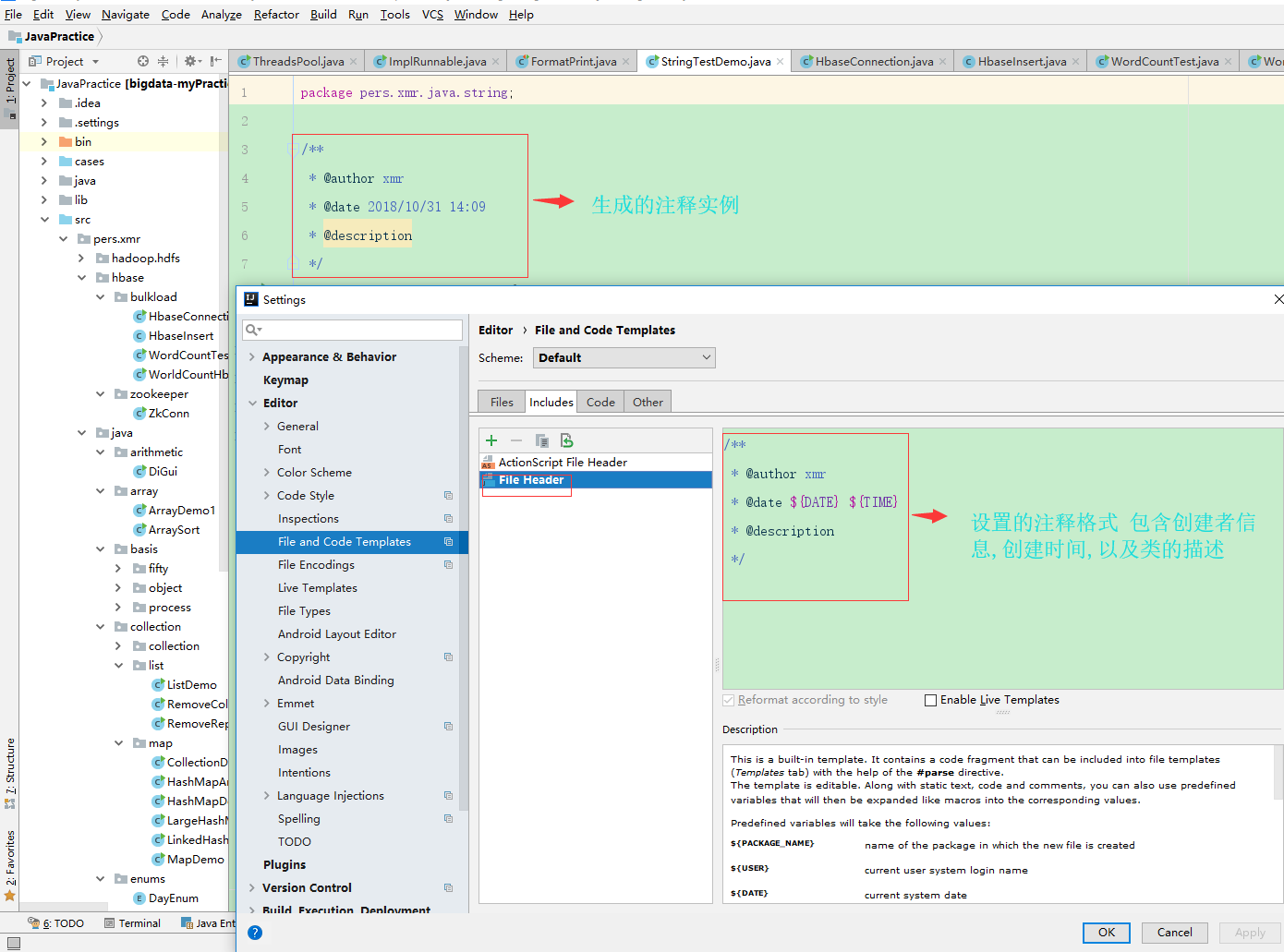
Task: Open the Java Enterprise tool window
Action: click(x=208, y=923)
